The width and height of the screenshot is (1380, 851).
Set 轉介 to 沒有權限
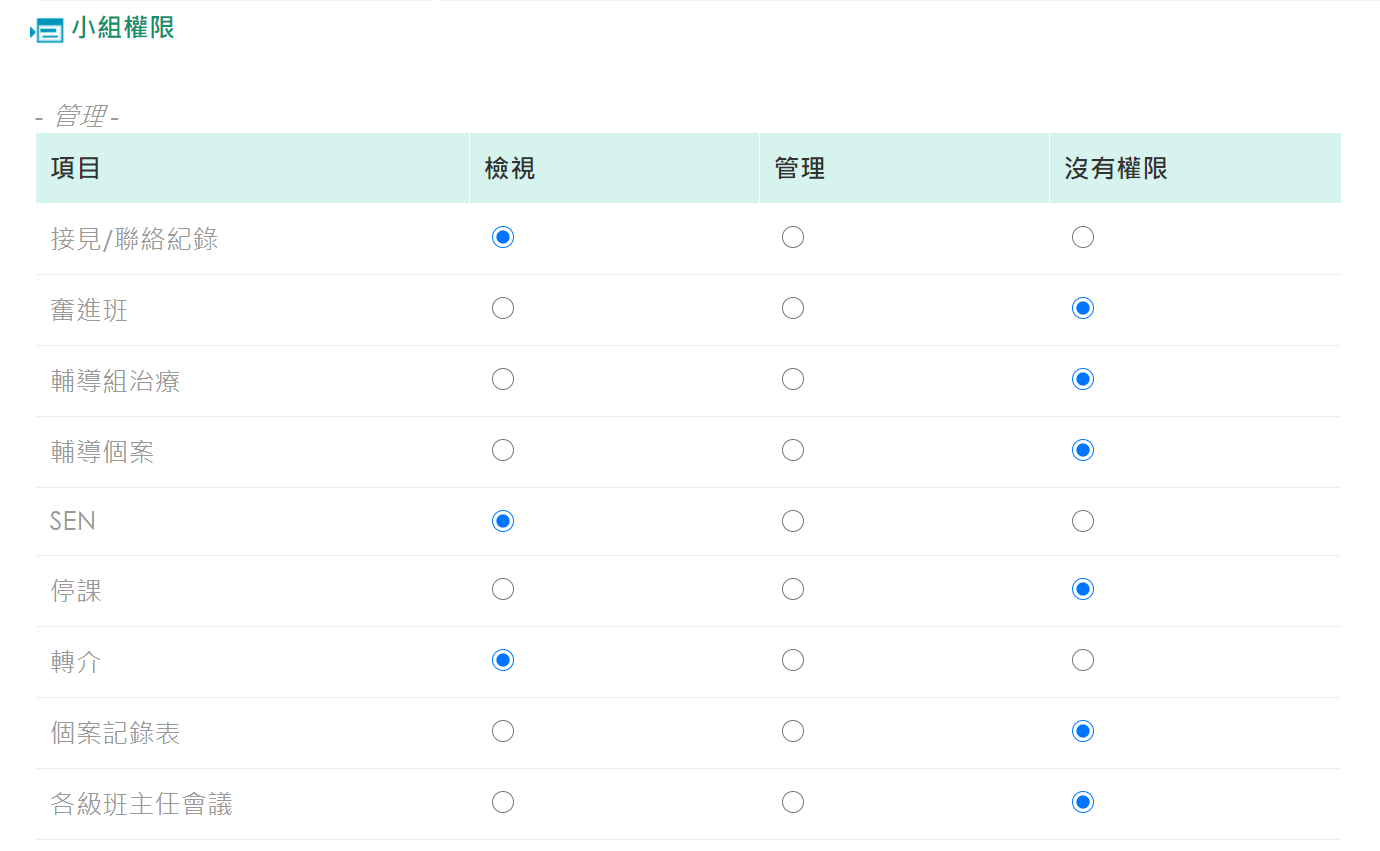point(1083,660)
